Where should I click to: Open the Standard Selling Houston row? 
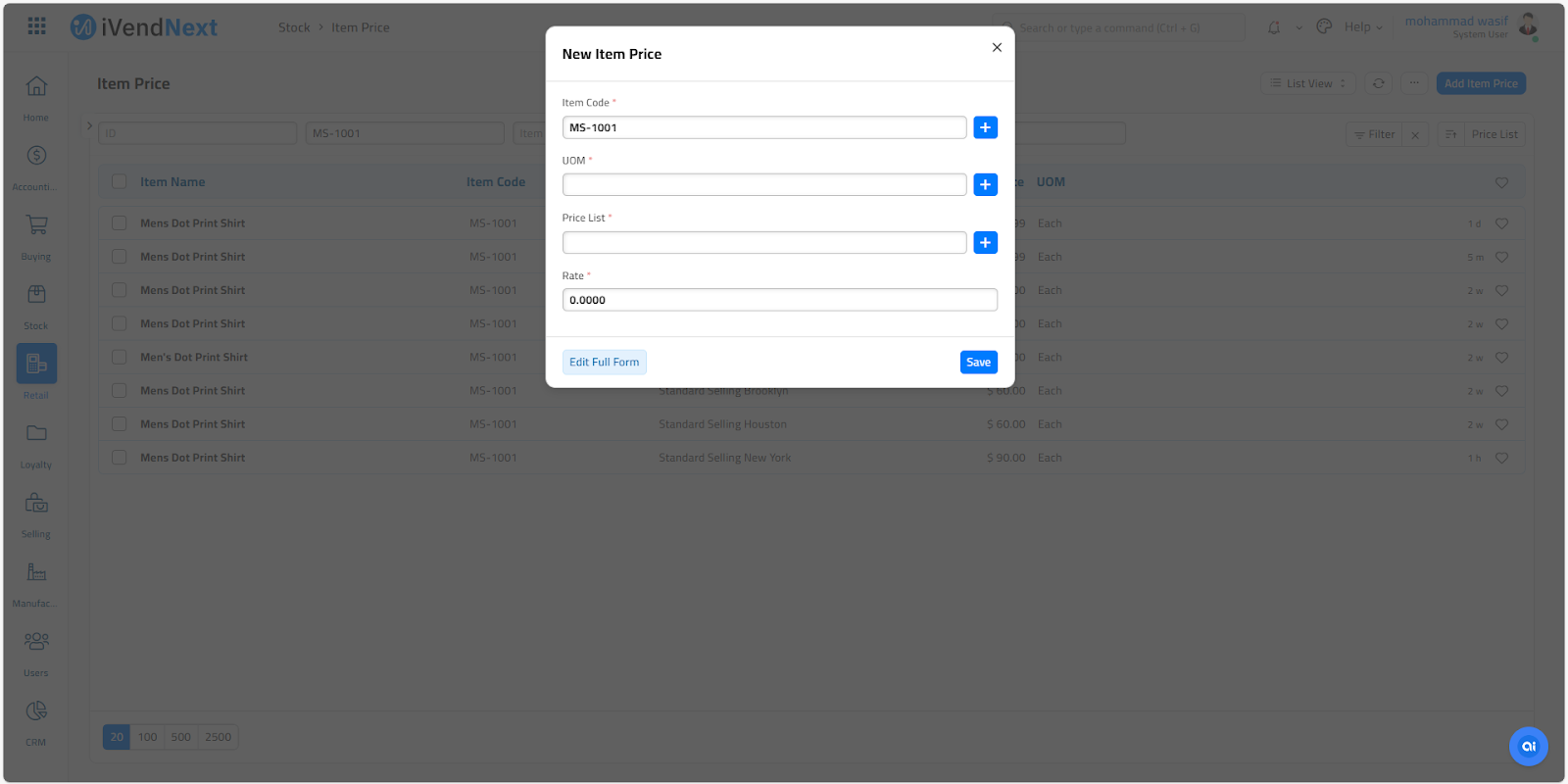pyautogui.click(x=811, y=424)
